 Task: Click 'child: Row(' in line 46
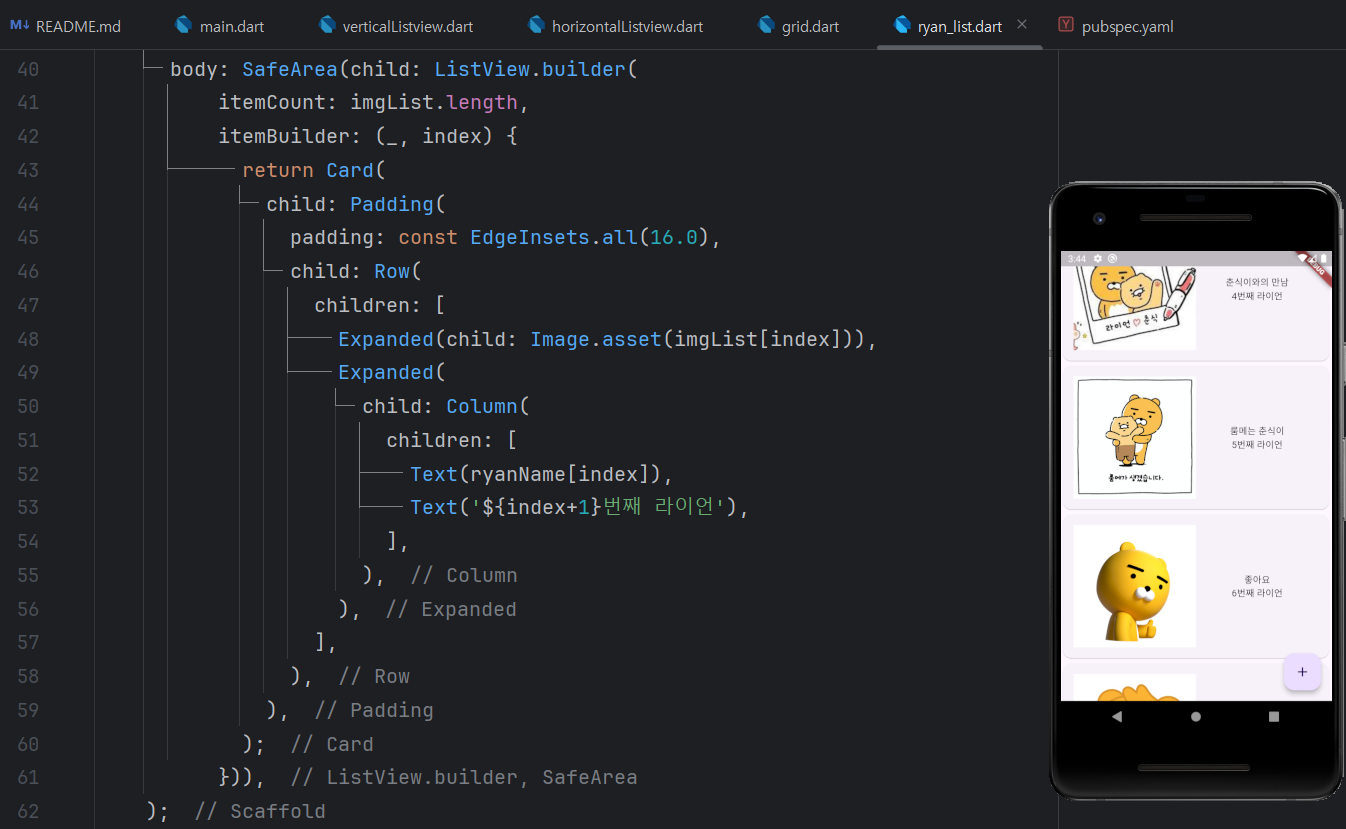pos(356,271)
